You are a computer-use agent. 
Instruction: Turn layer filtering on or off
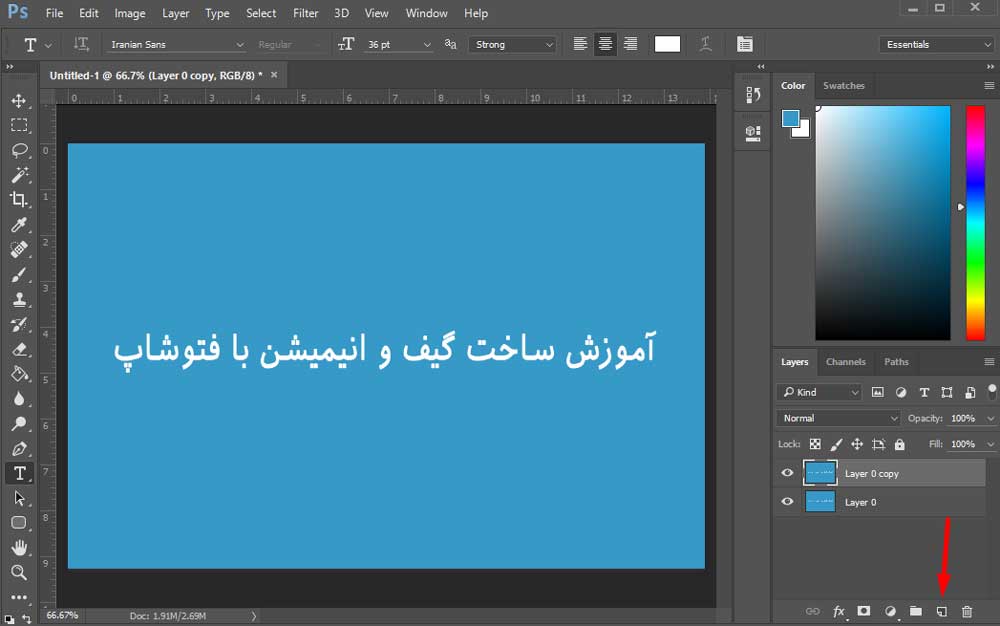(x=992, y=390)
